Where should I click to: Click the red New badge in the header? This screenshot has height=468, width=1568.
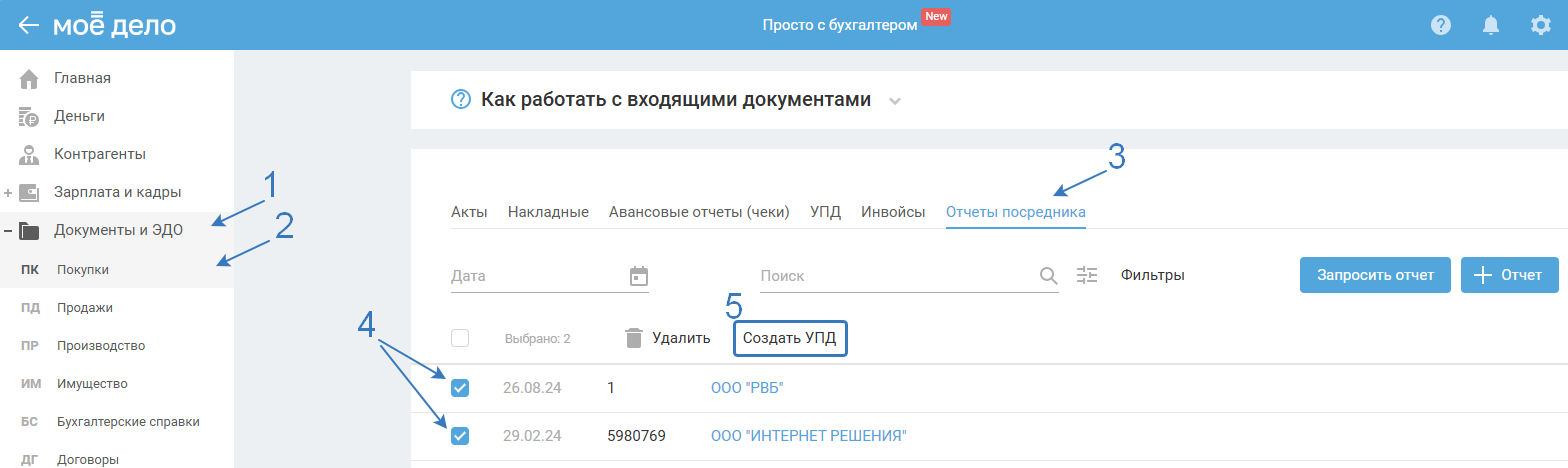tap(936, 16)
